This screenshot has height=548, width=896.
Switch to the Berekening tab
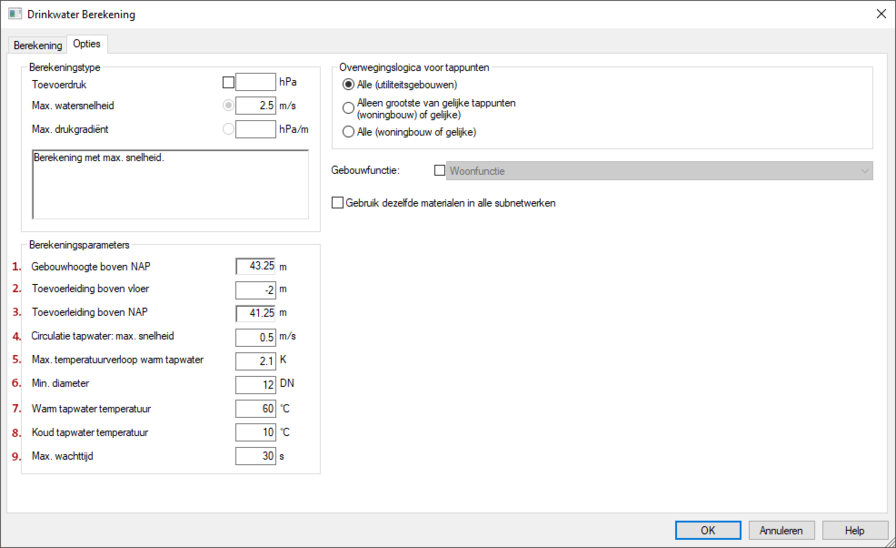pyautogui.click(x=37, y=46)
